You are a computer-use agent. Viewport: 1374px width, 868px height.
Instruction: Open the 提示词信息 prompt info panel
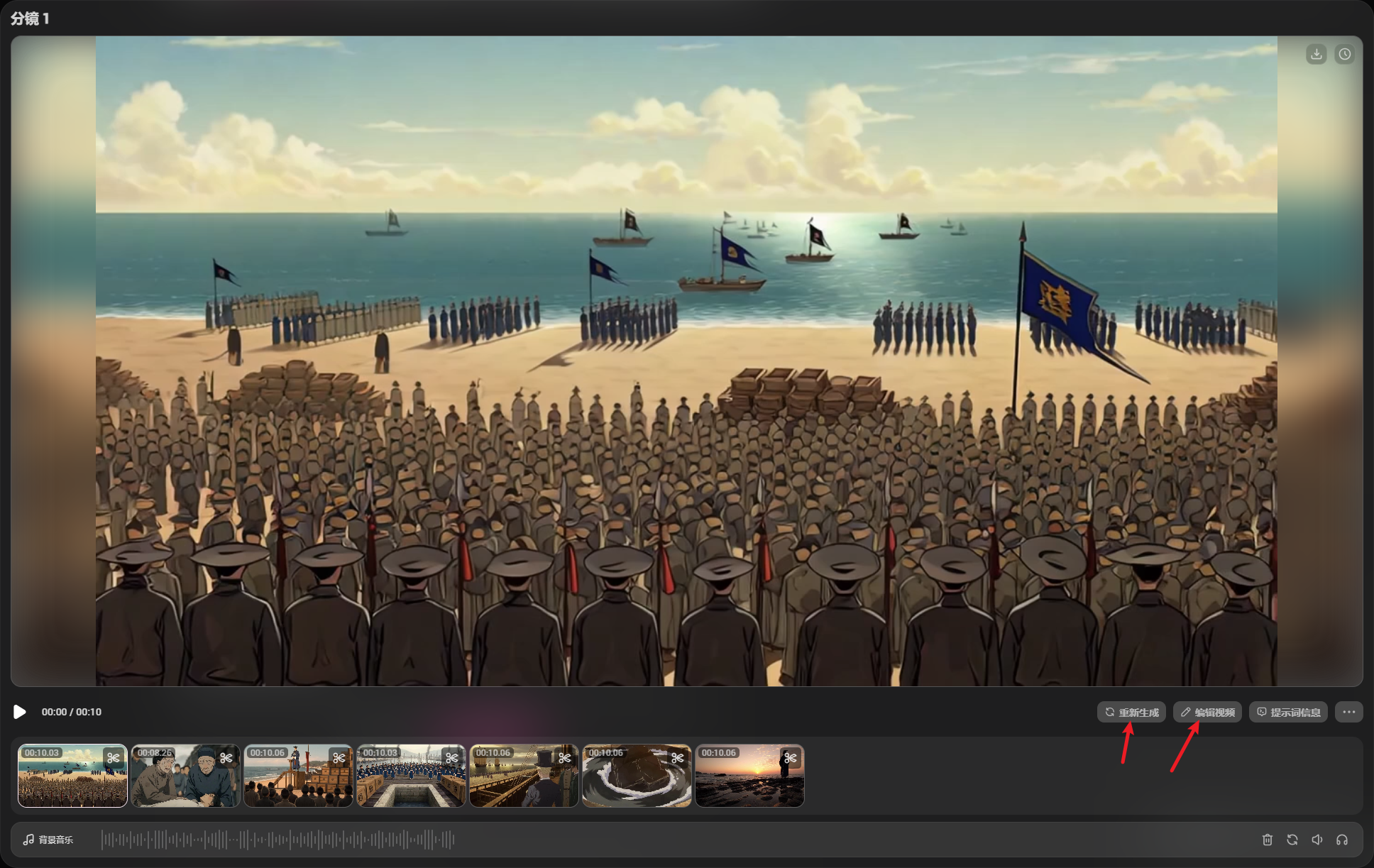pyautogui.click(x=1288, y=712)
